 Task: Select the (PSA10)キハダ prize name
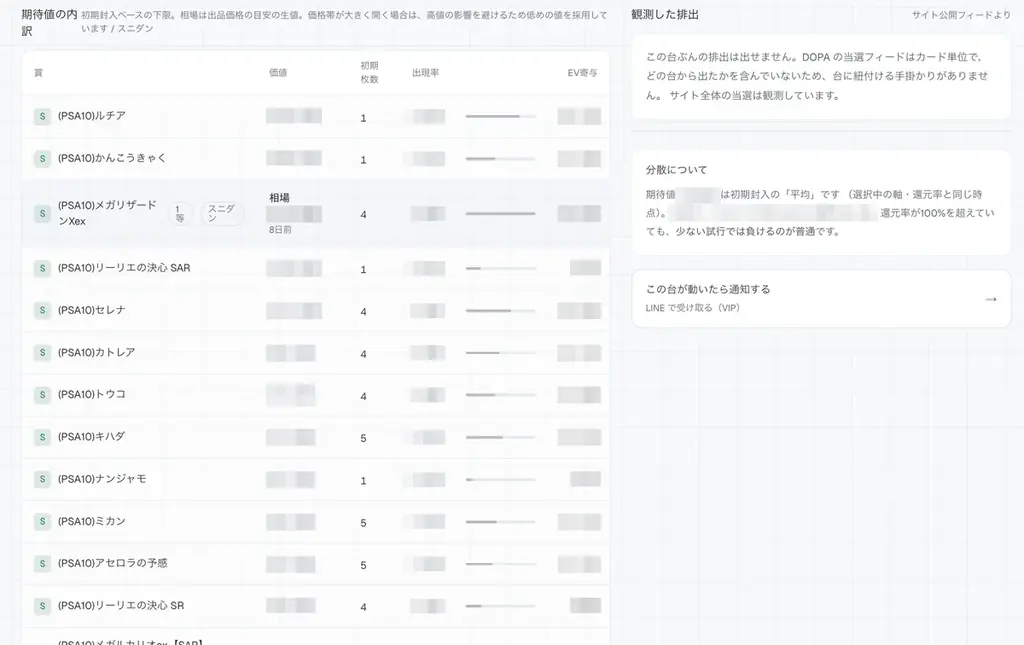point(91,436)
